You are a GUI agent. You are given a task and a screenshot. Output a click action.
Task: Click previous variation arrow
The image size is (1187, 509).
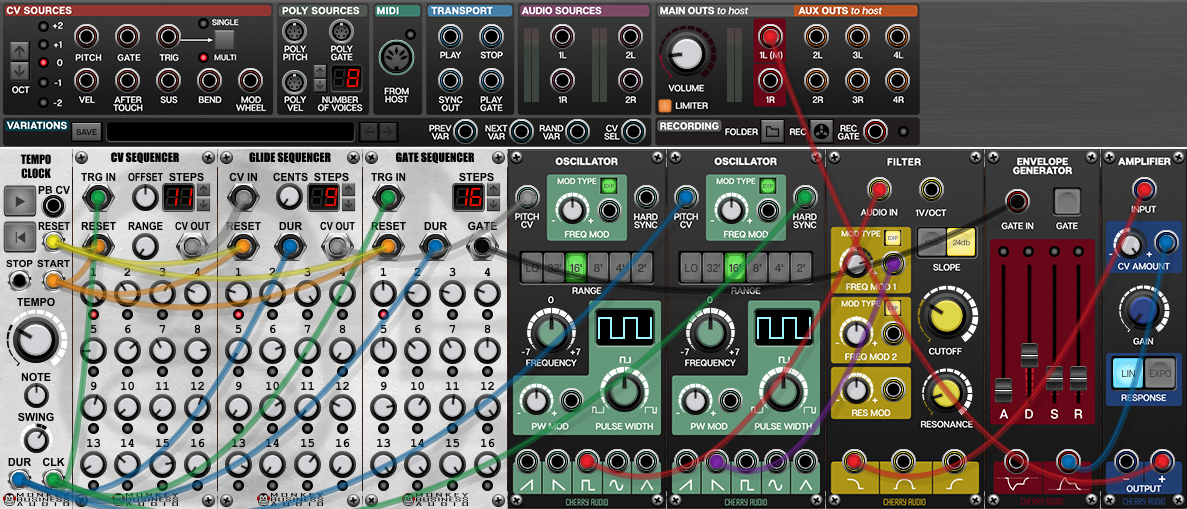369,132
